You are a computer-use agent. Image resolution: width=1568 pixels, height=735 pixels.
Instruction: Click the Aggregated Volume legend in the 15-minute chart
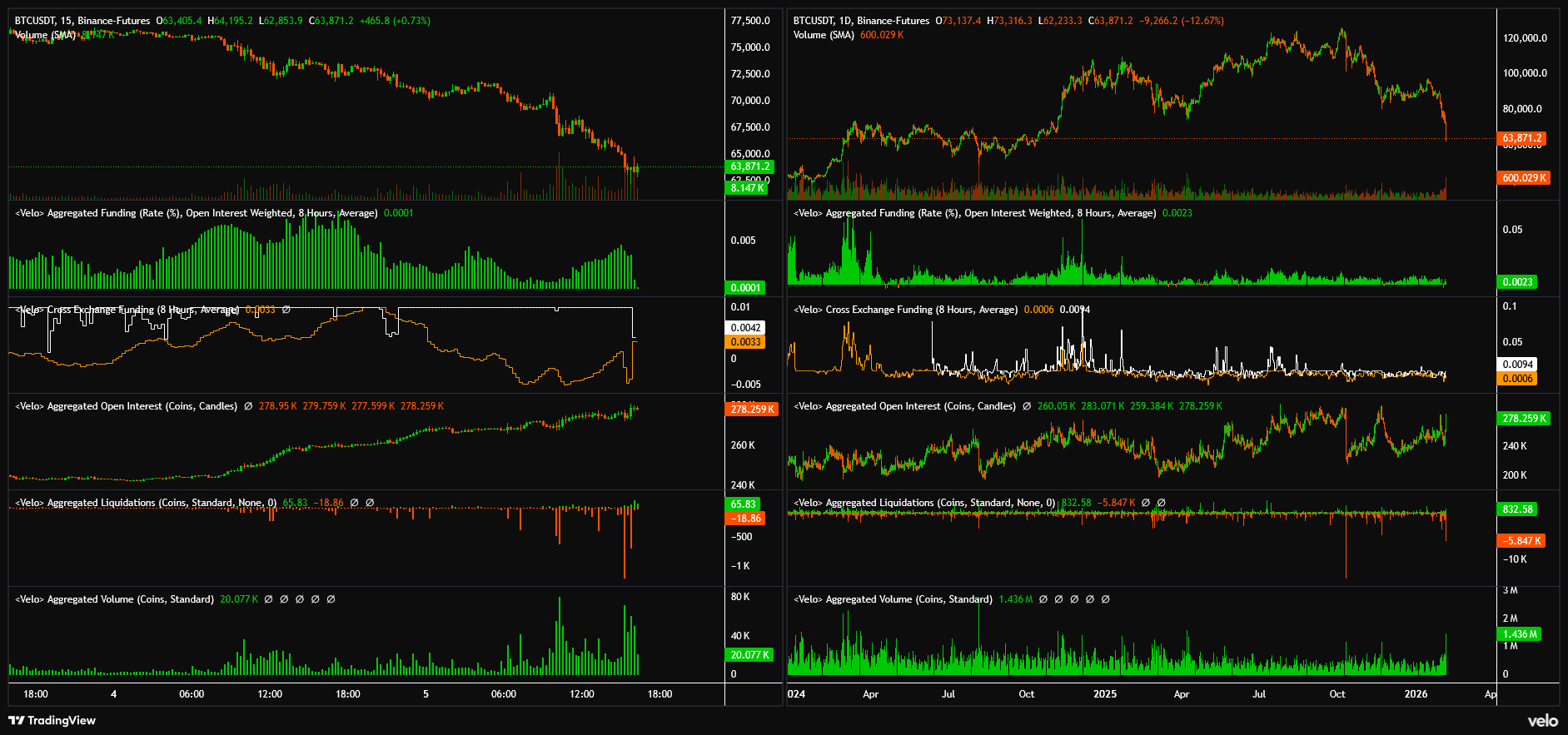pos(115,599)
